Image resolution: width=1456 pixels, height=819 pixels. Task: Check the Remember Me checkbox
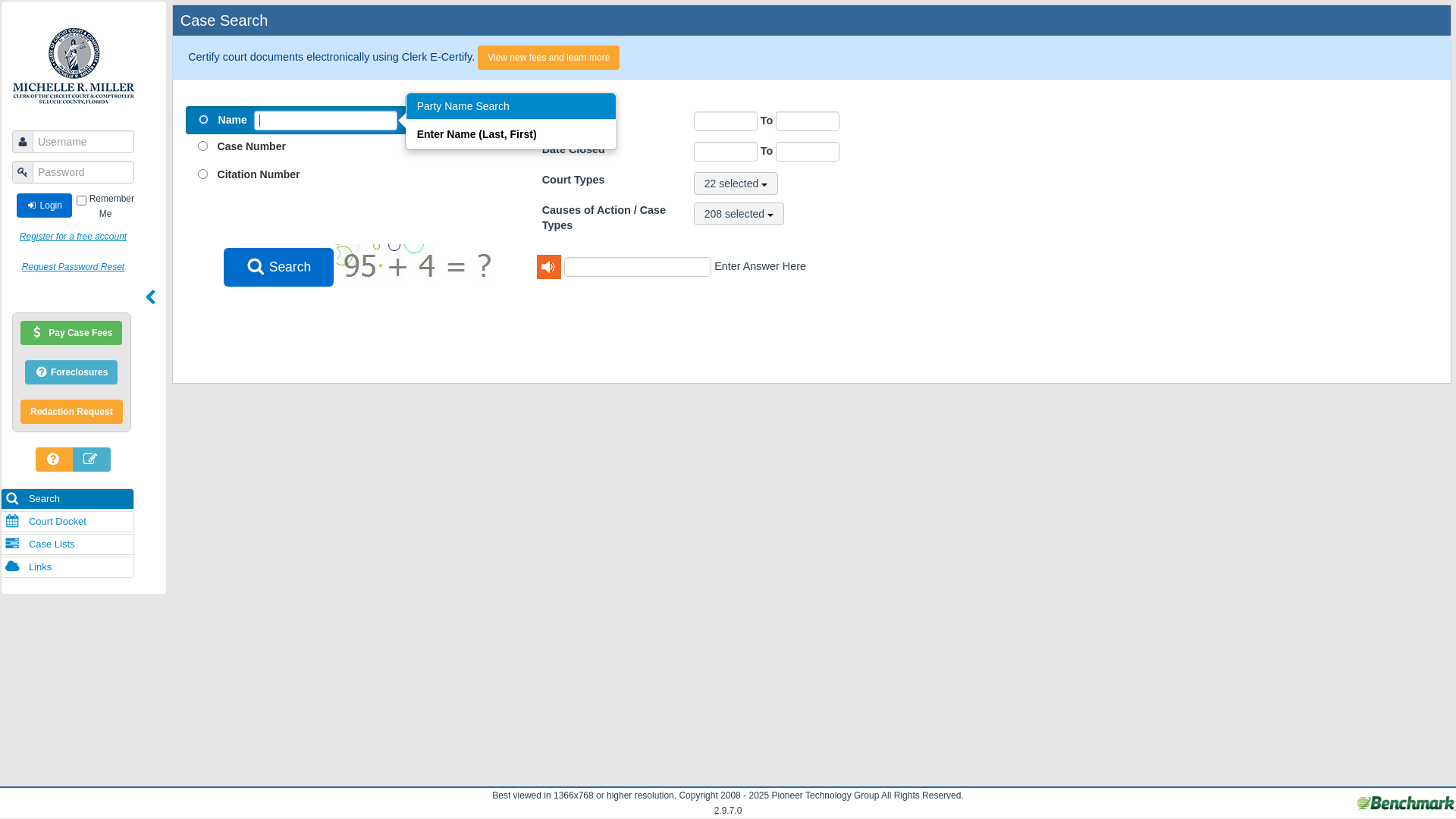(81, 201)
